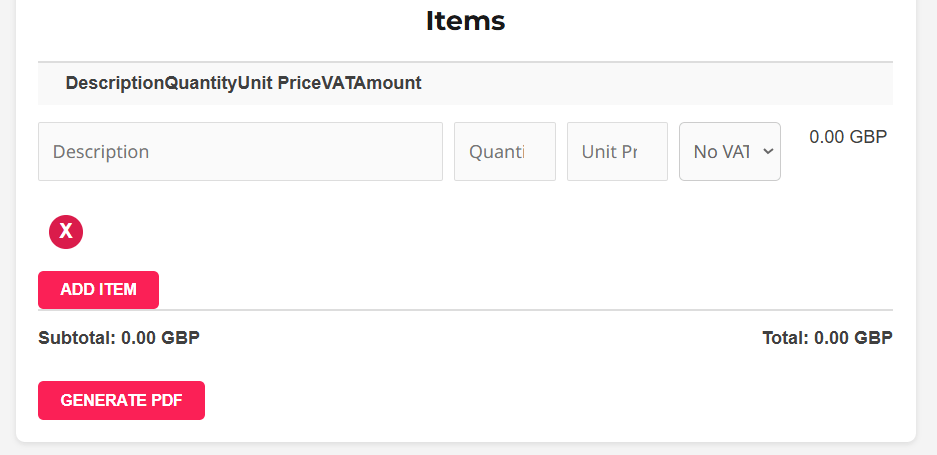Image resolution: width=937 pixels, height=455 pixels.
Task: Expand VAT options via the chevron arrow
Action: (768, 151)
